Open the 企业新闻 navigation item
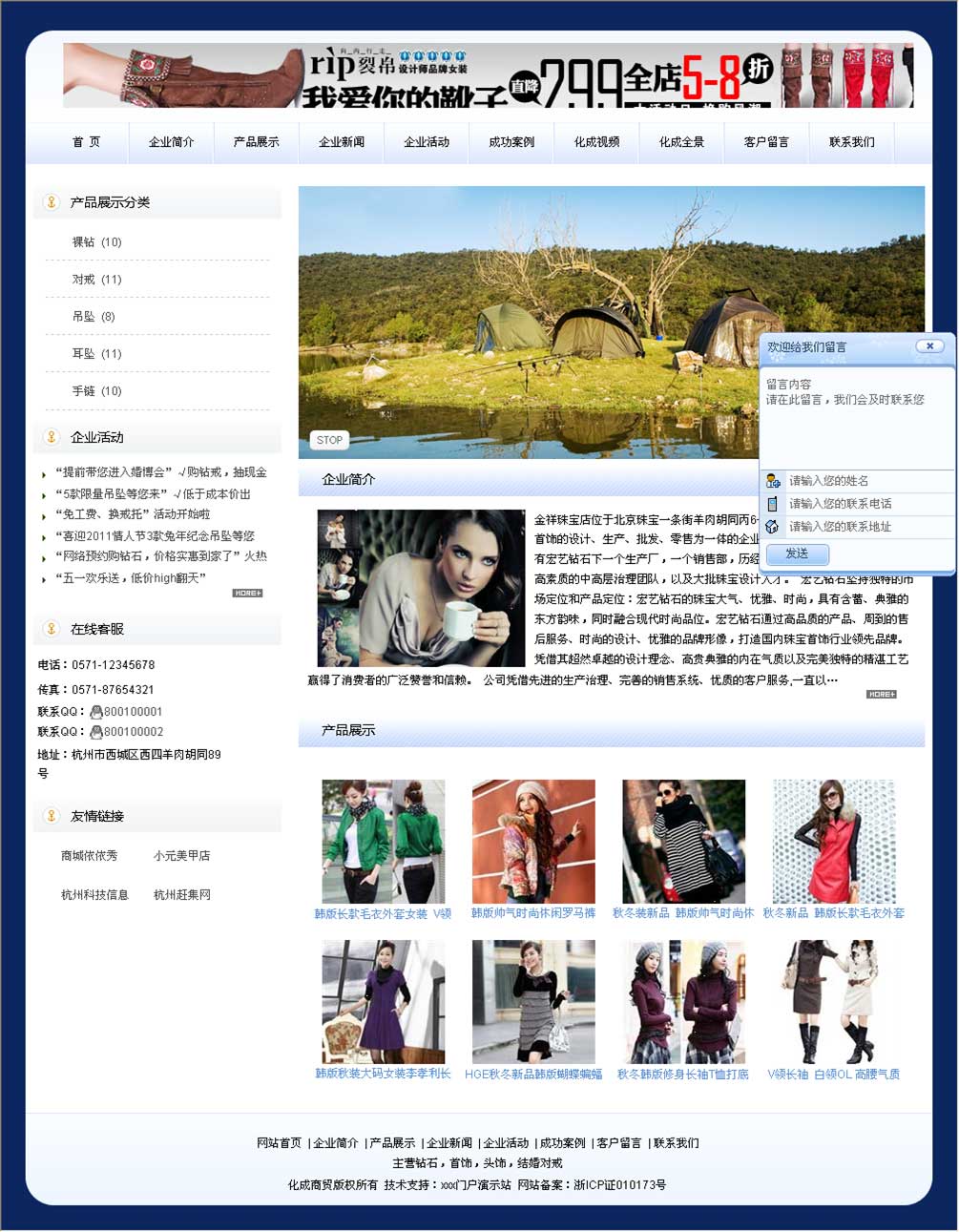Image resolution: width=959 pixels, height=1232 pixels. (342, 142)
